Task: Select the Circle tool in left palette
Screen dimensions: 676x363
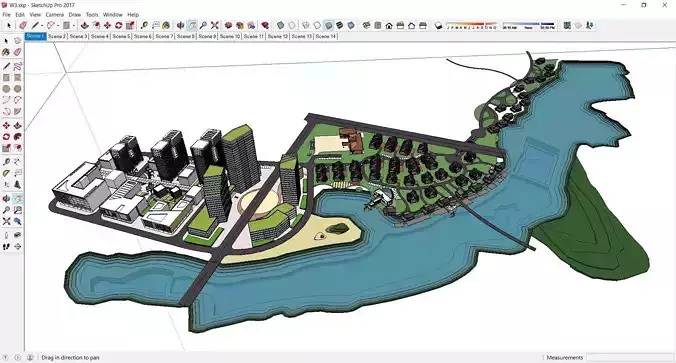Action: pos(6,89)
